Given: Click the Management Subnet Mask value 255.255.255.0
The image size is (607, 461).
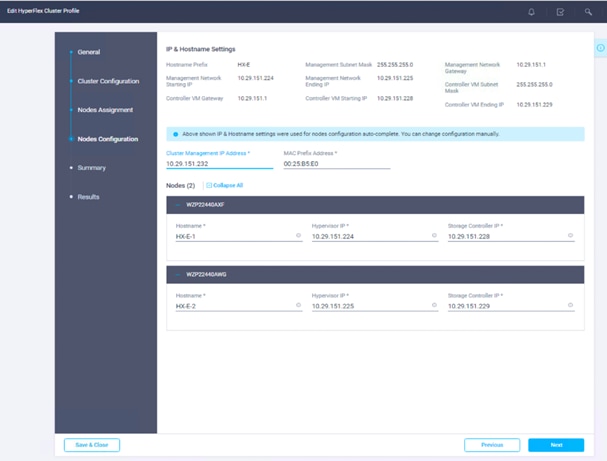Looking at the screenshot, I should click(395, 65).
